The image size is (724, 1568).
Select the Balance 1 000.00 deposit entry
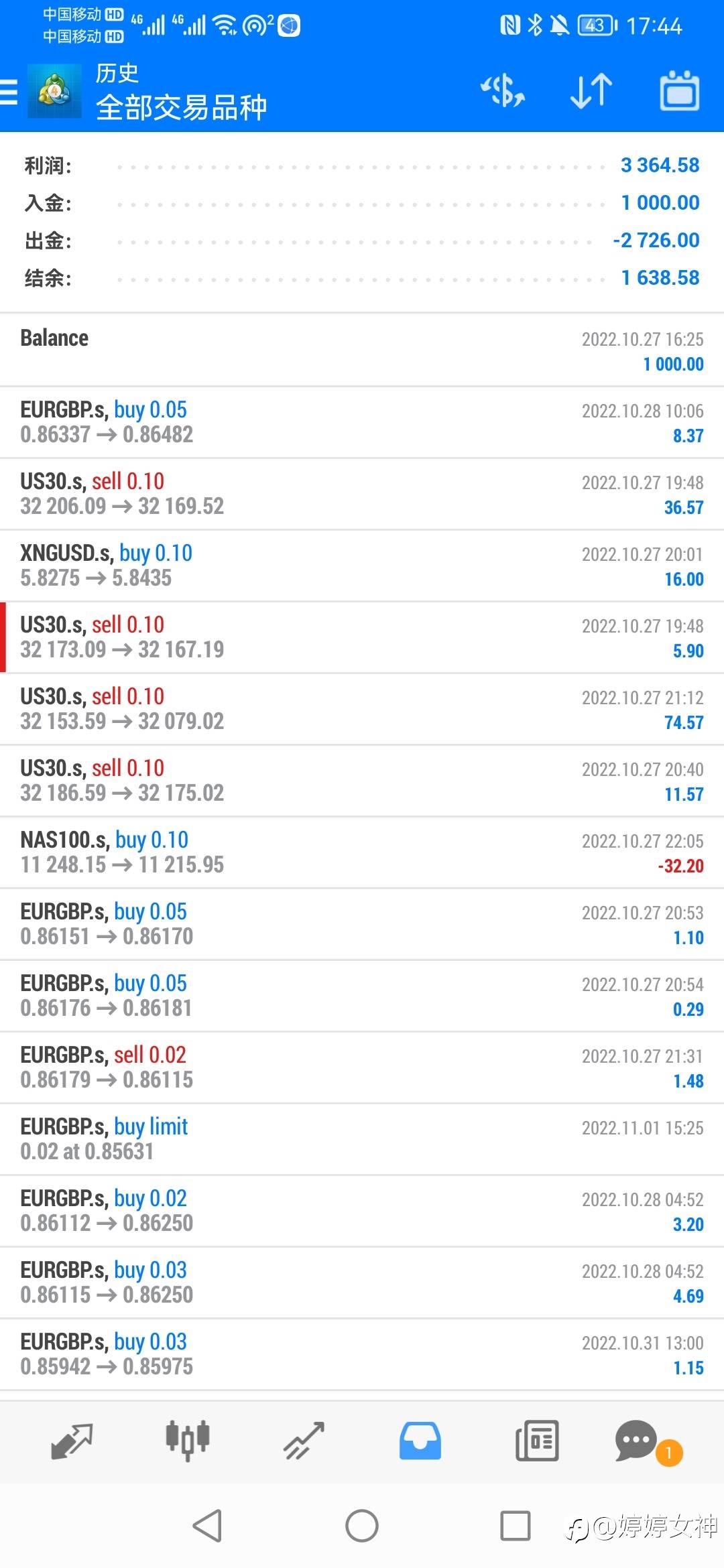click(x=362, y=350)
